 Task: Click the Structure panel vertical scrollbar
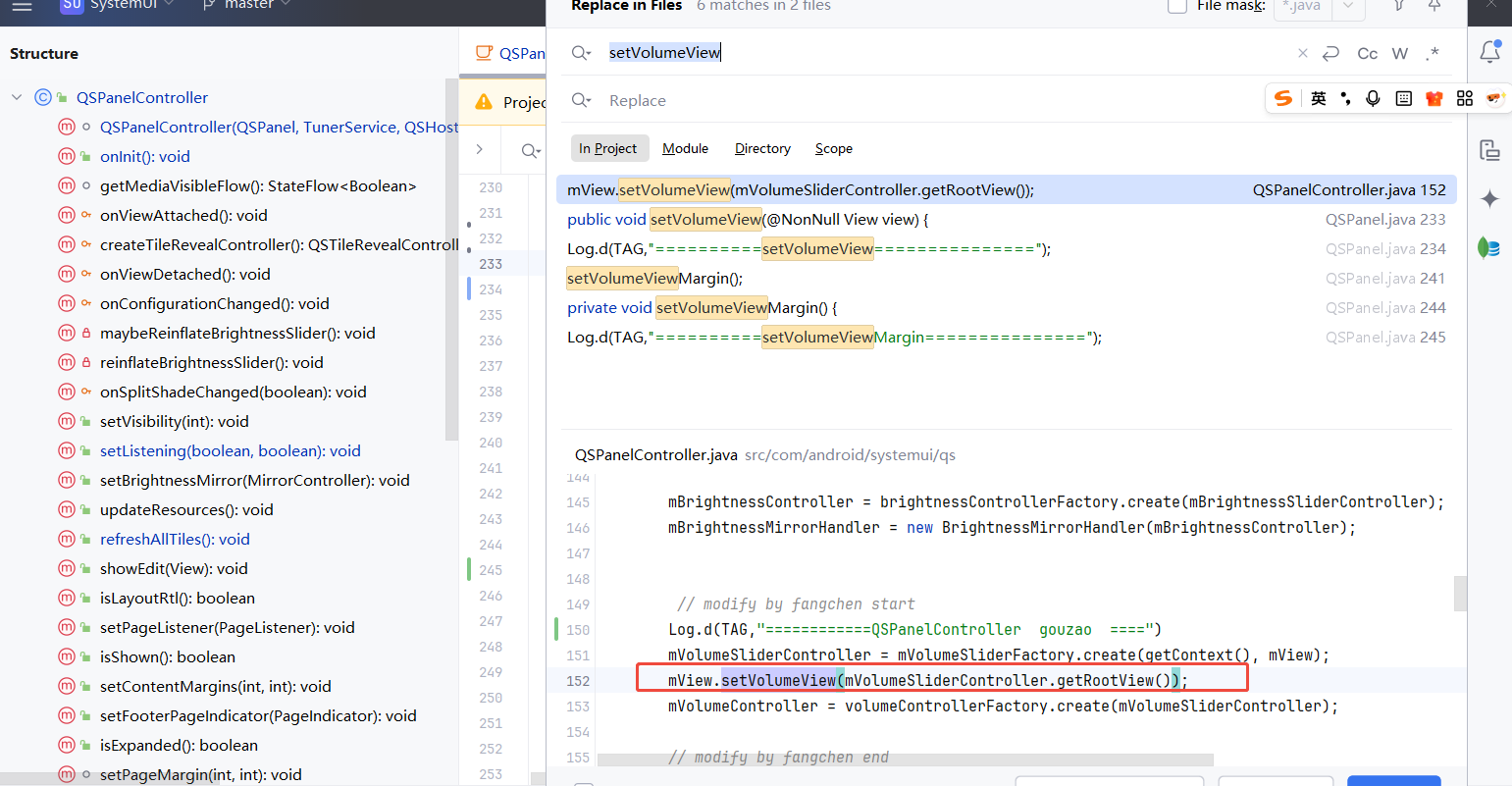451,260
